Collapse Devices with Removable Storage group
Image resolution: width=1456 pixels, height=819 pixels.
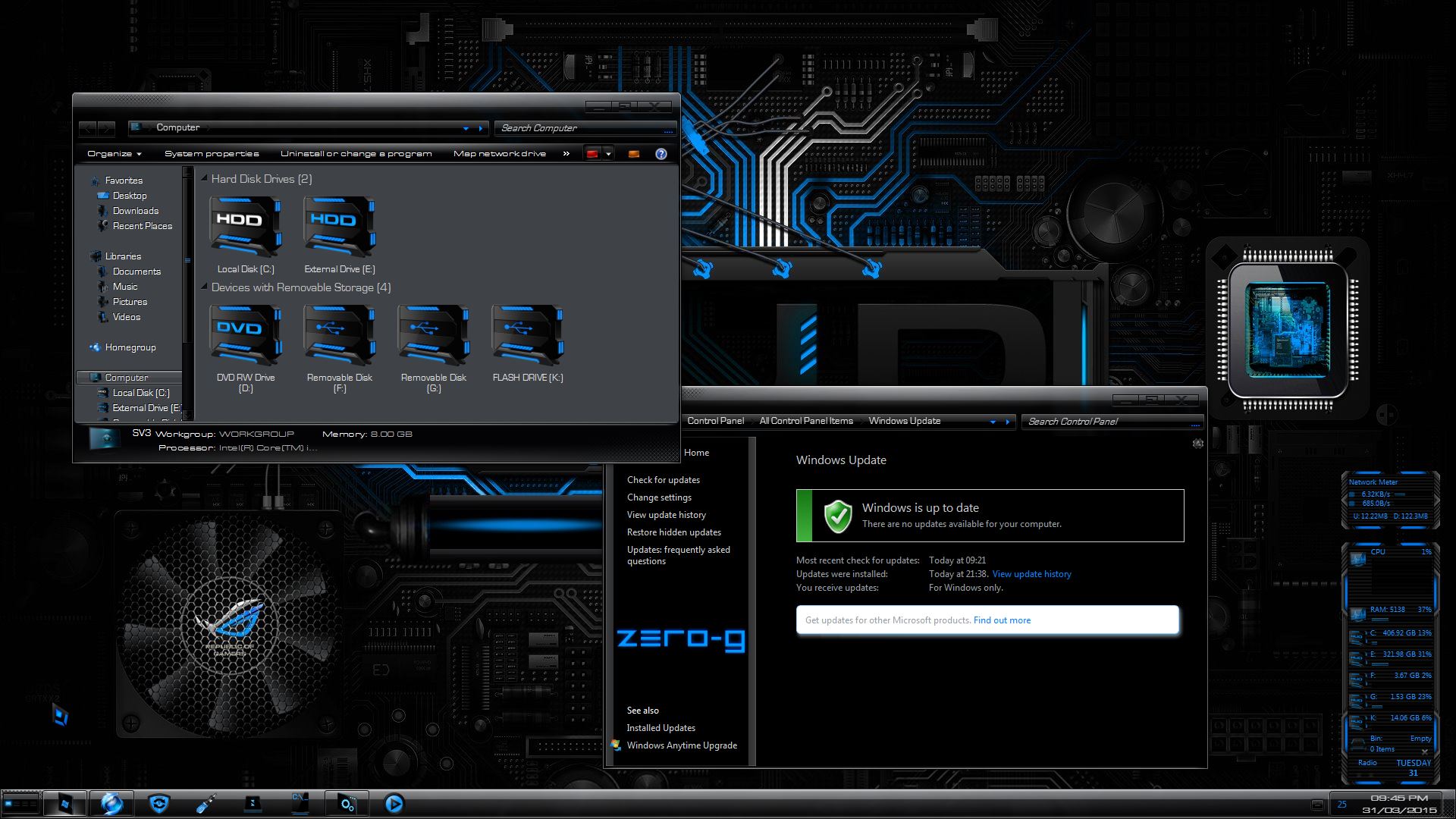click(x=204, y=287)
